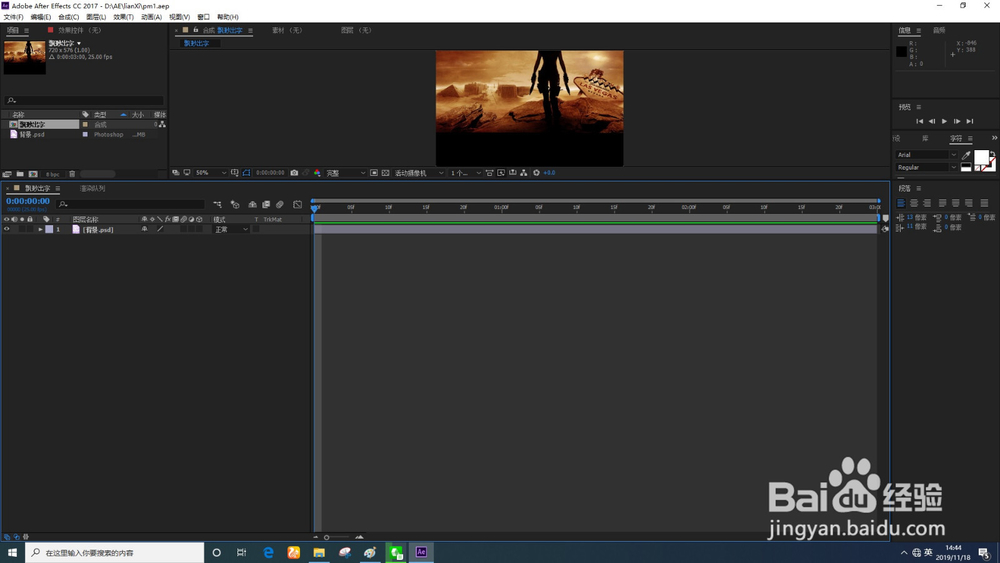Open the 效果(T) menu
The width and height of the screenshot is (1000, 563).
coord(124,17)
